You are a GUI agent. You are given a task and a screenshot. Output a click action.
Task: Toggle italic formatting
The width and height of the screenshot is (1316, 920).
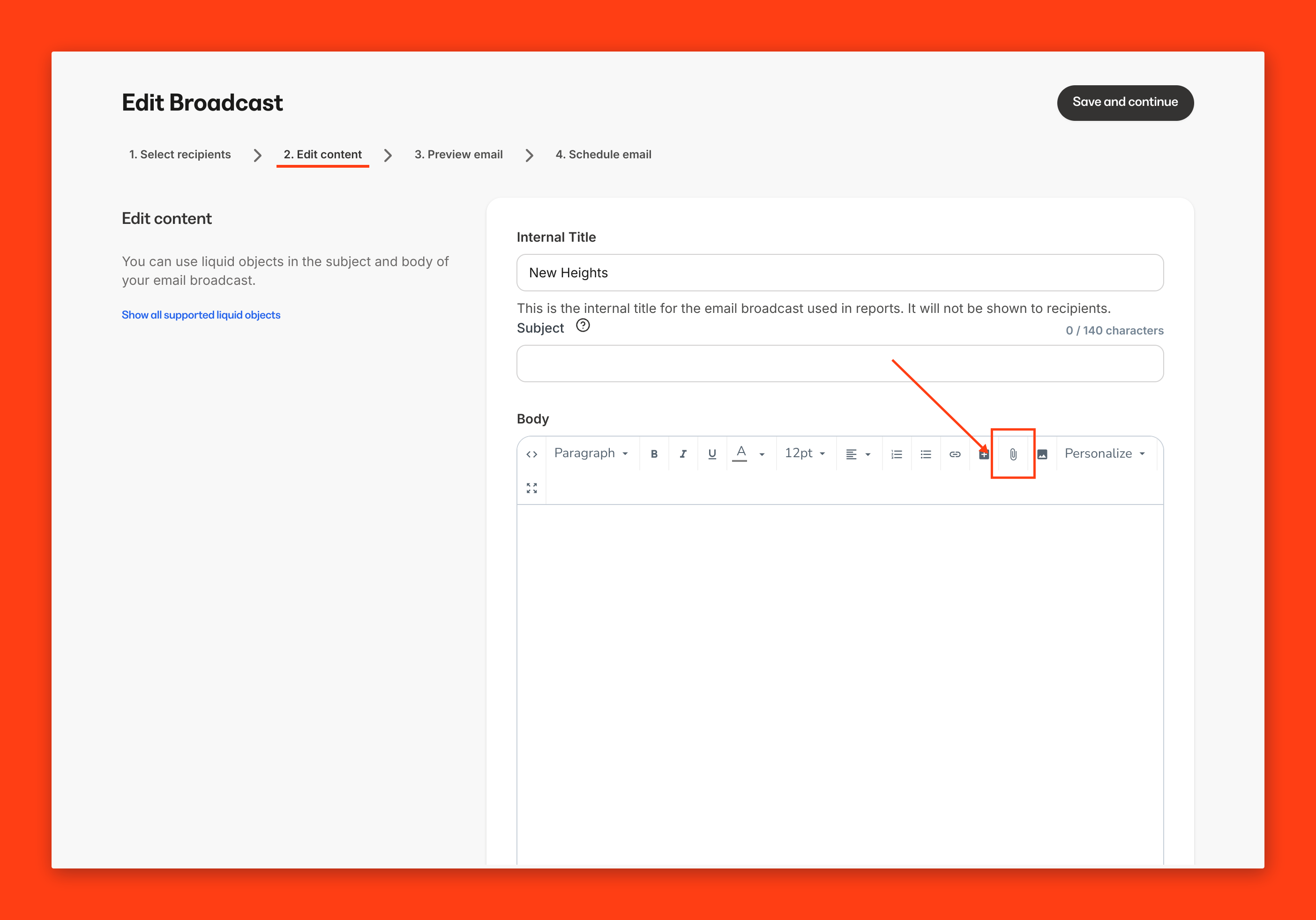pyautogui.click(x=683, y=454)
